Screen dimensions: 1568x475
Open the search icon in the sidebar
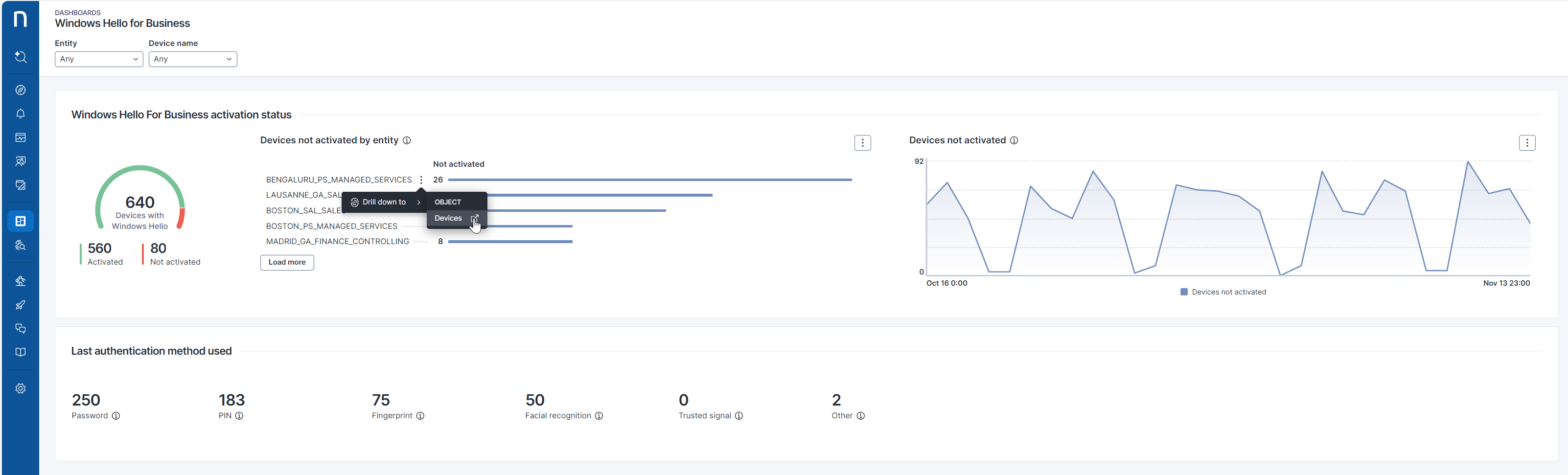(x=20, y=57)
